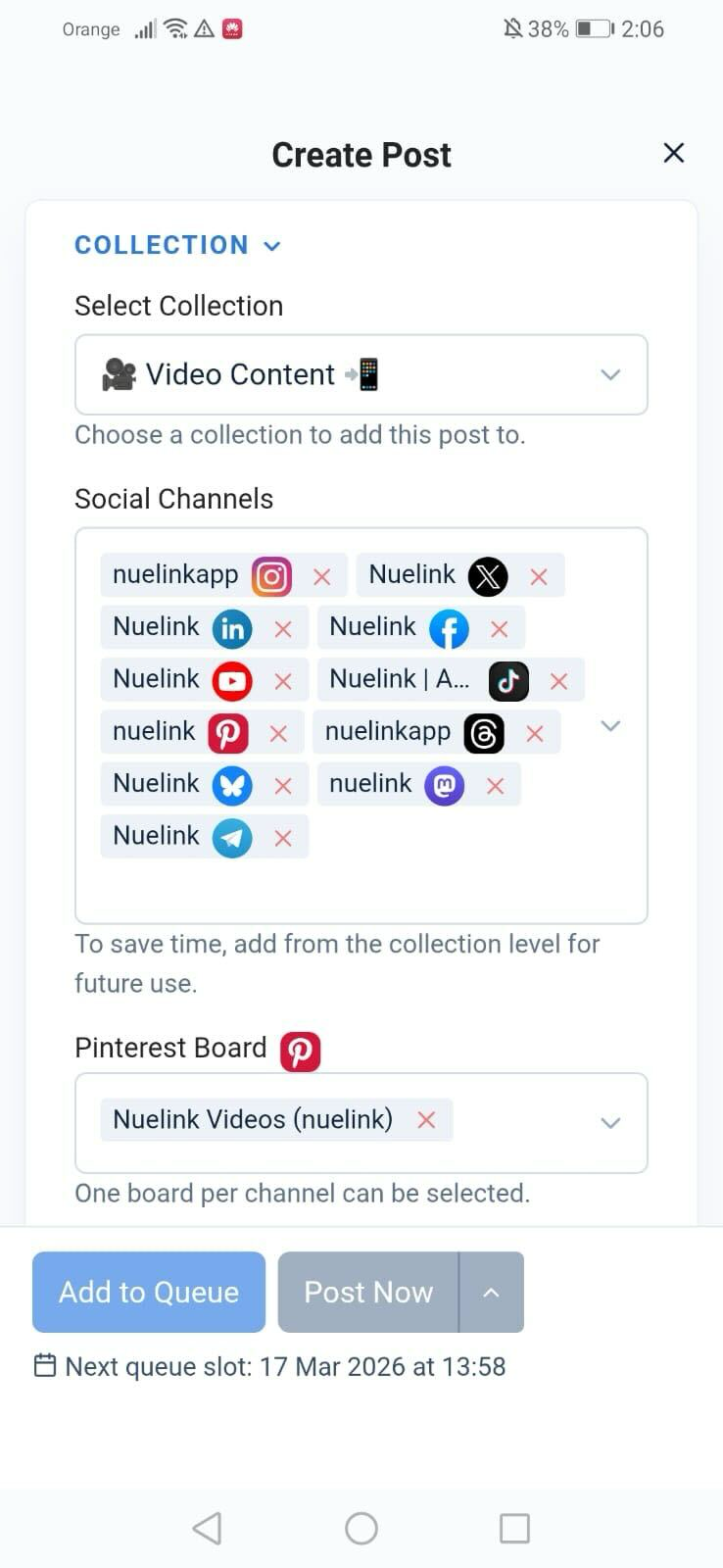Image resolution: width=723 pixels, height=1568 pixels.
Task: Remove the Nuelink Videos Pinterest board
Action: point(426,1120)
